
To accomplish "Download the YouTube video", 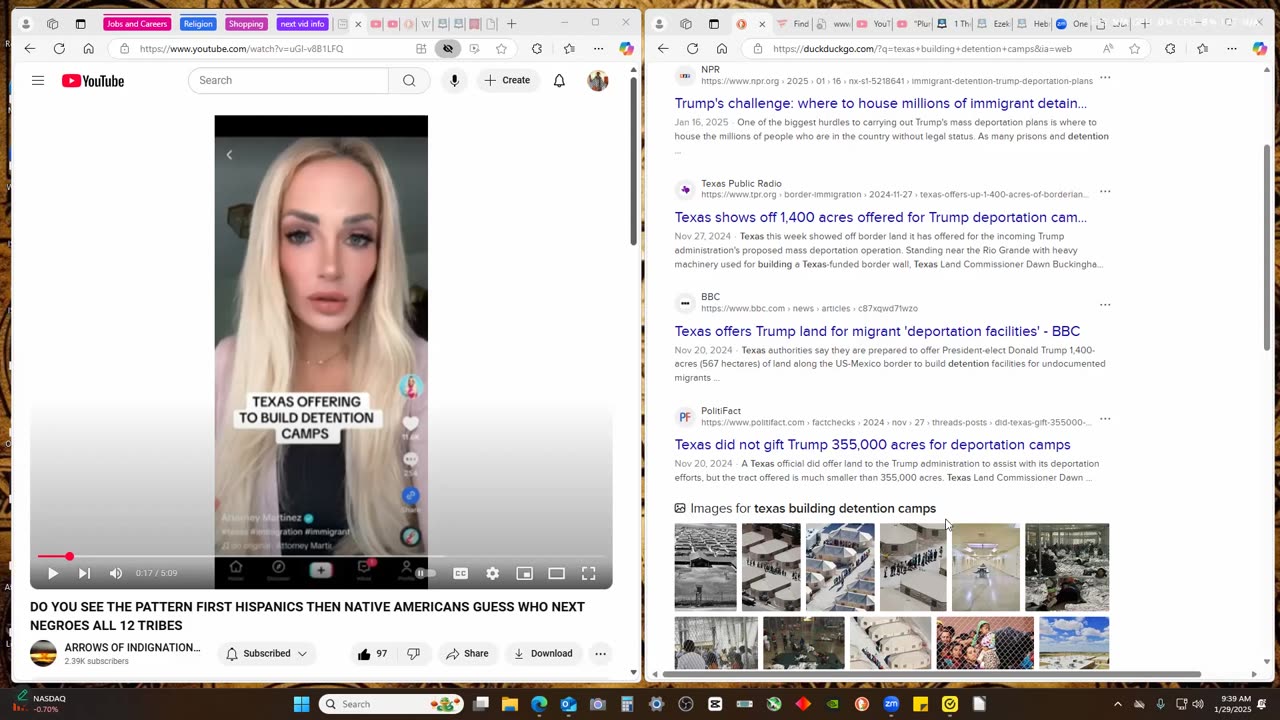I will (x=542, y=654).
